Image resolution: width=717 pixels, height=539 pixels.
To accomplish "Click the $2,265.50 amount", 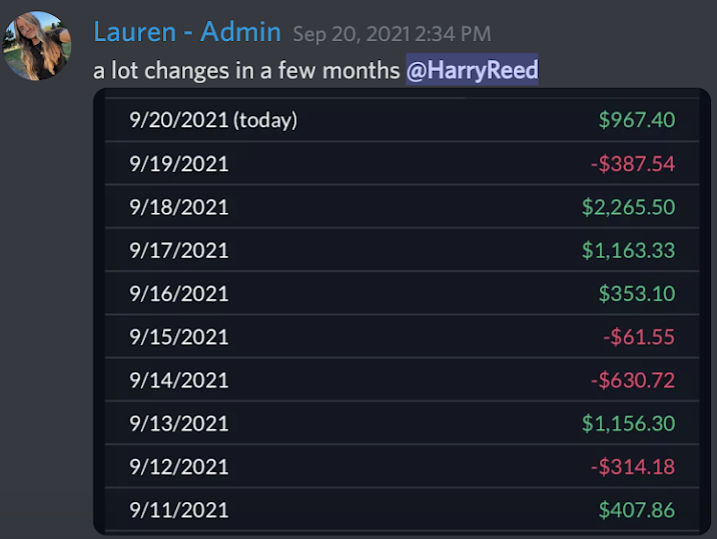I will 628,207.
